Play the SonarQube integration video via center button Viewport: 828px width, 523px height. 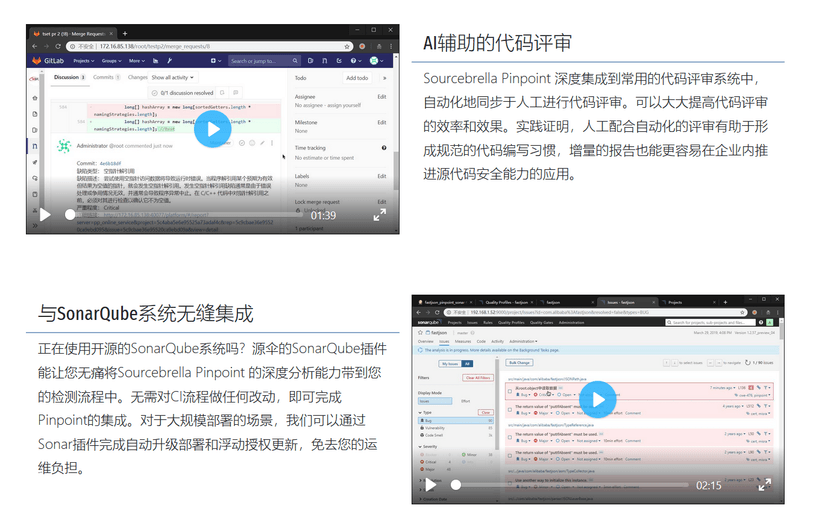coord(598,399)
